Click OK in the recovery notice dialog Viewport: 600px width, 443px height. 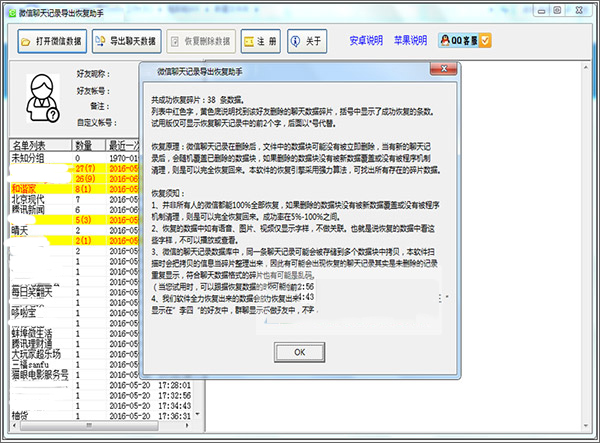(x=299, y=352)
